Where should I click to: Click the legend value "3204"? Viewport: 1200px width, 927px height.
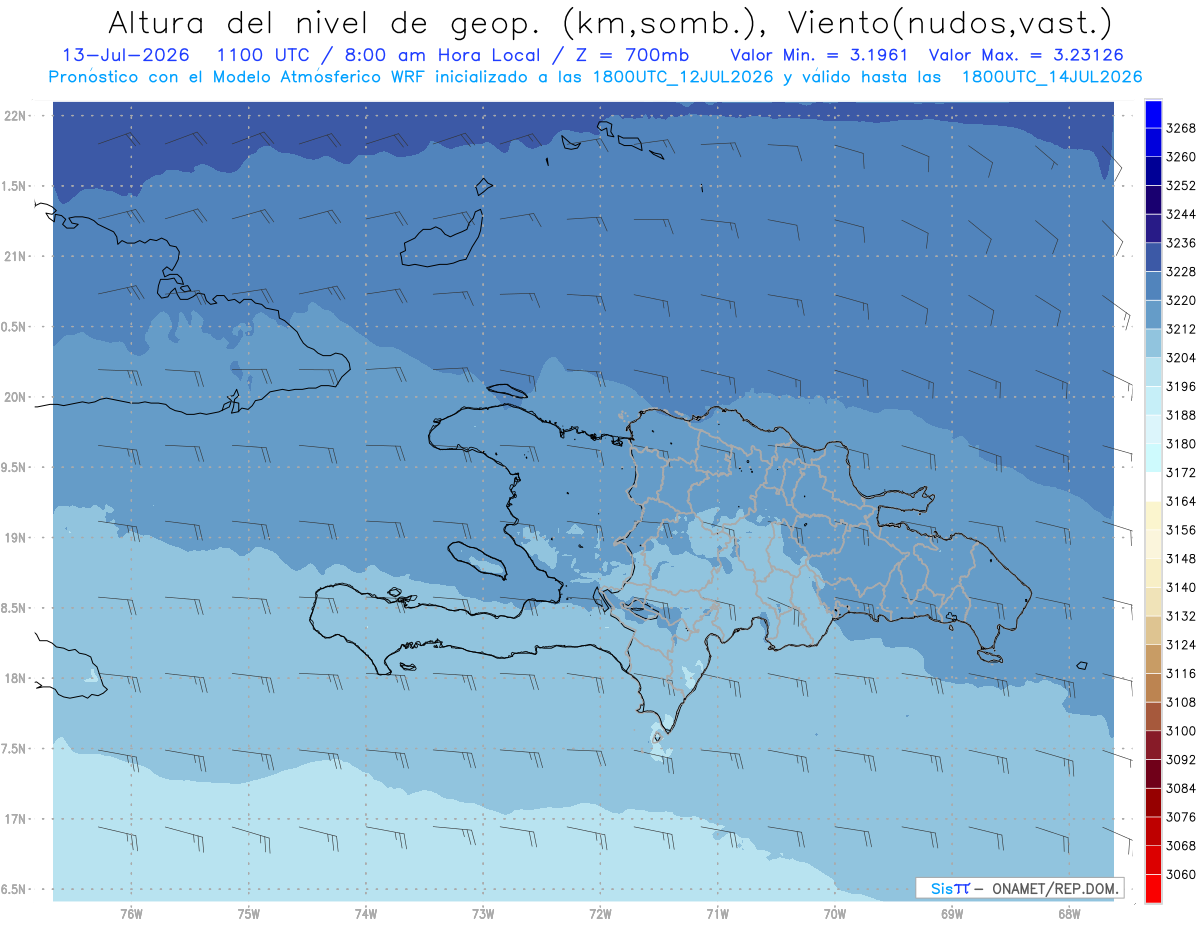pos(1181,358)
